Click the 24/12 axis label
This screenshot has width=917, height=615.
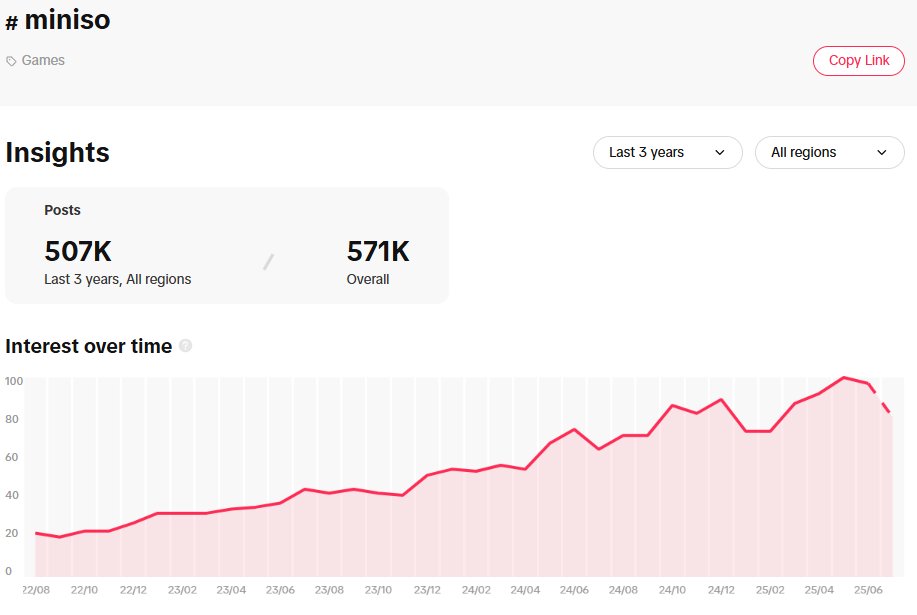pyautogui.click(x=721, y=590)
